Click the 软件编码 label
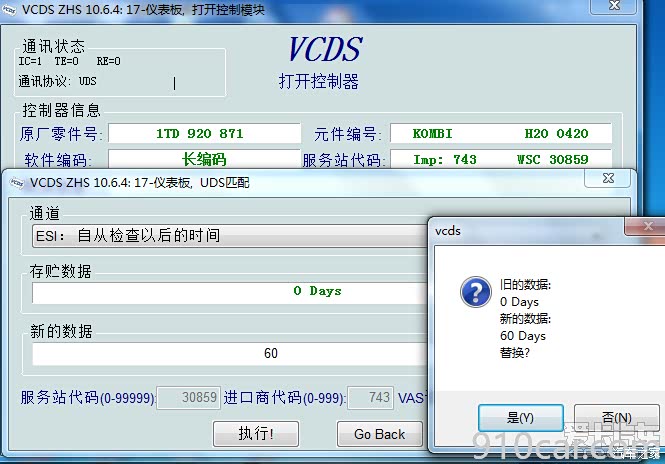This screenshot has width=665, height=464. point(58,160)
